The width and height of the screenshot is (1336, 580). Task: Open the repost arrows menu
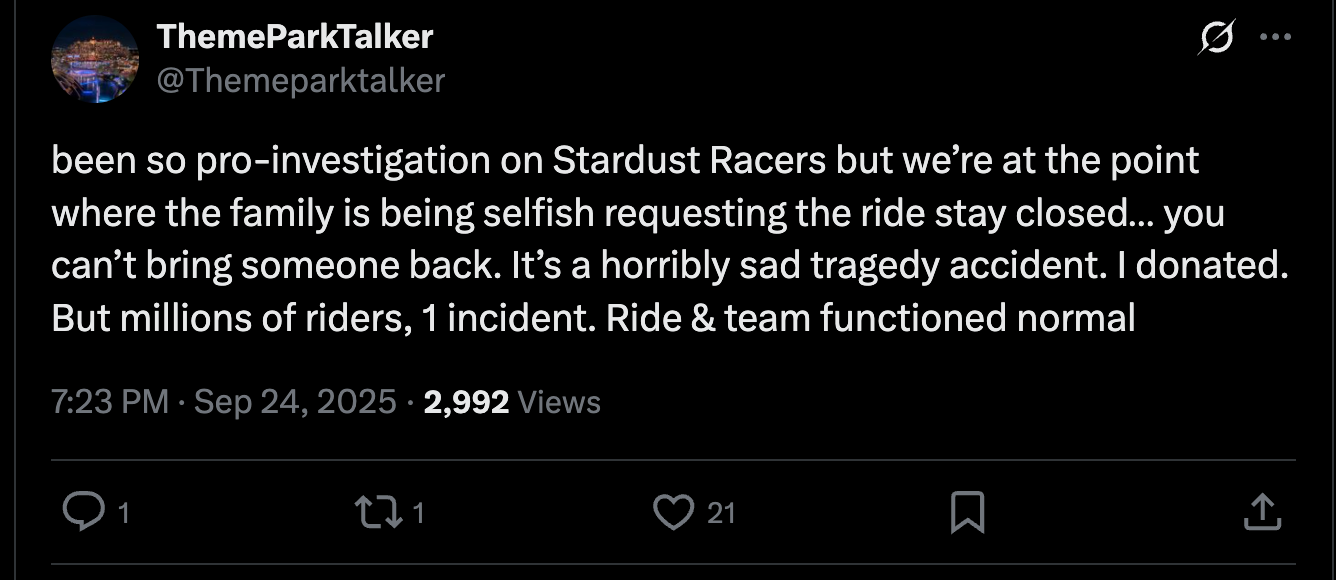point(377,513)
